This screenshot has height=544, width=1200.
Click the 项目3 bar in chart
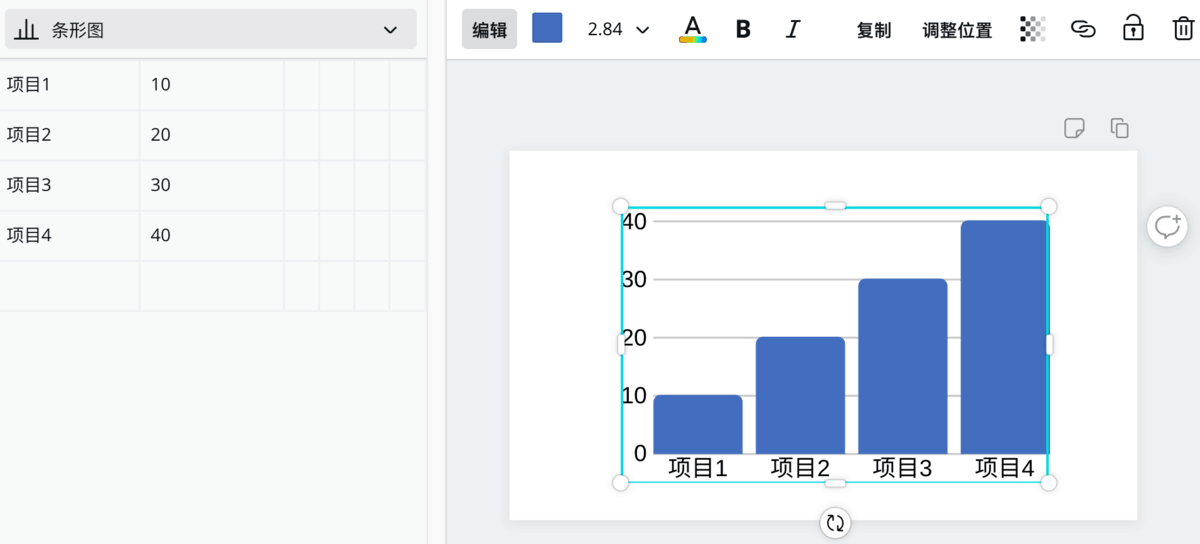(x=903, y=367)
